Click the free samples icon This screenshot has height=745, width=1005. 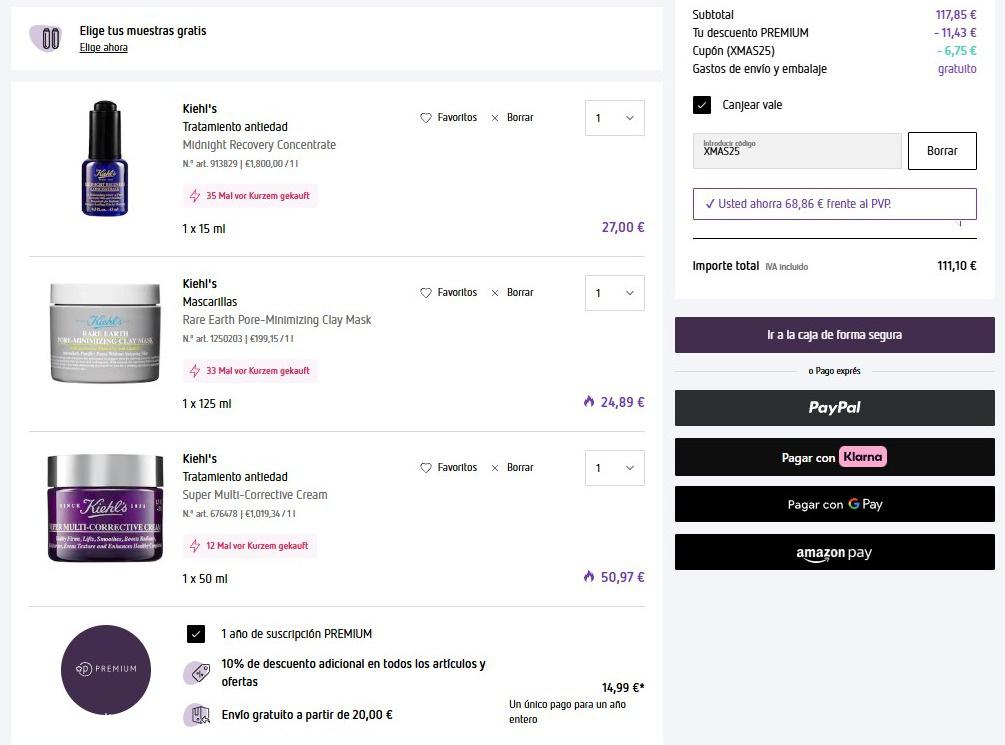[x=46, y=38]
